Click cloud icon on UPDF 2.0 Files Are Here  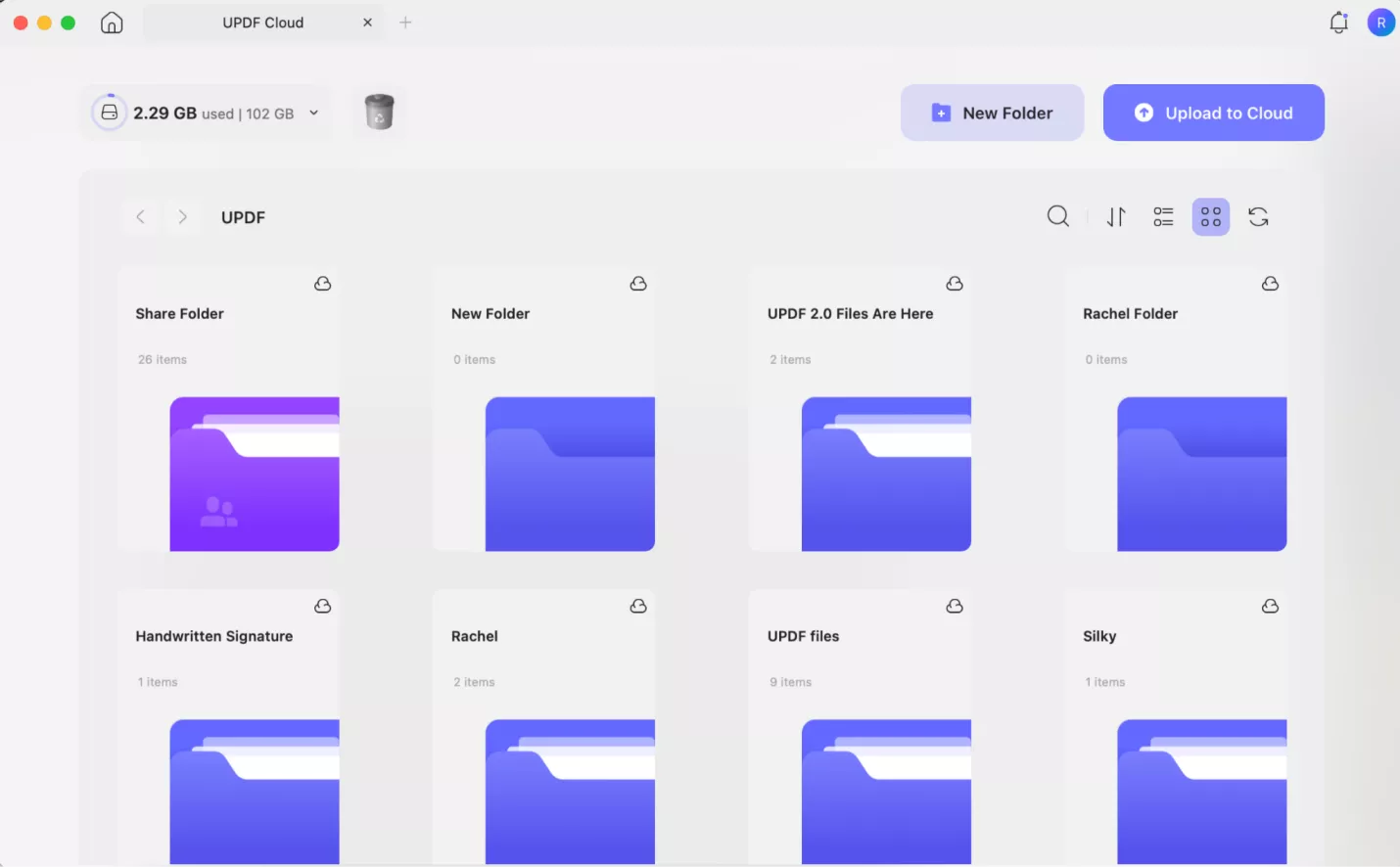coord(955,284)
